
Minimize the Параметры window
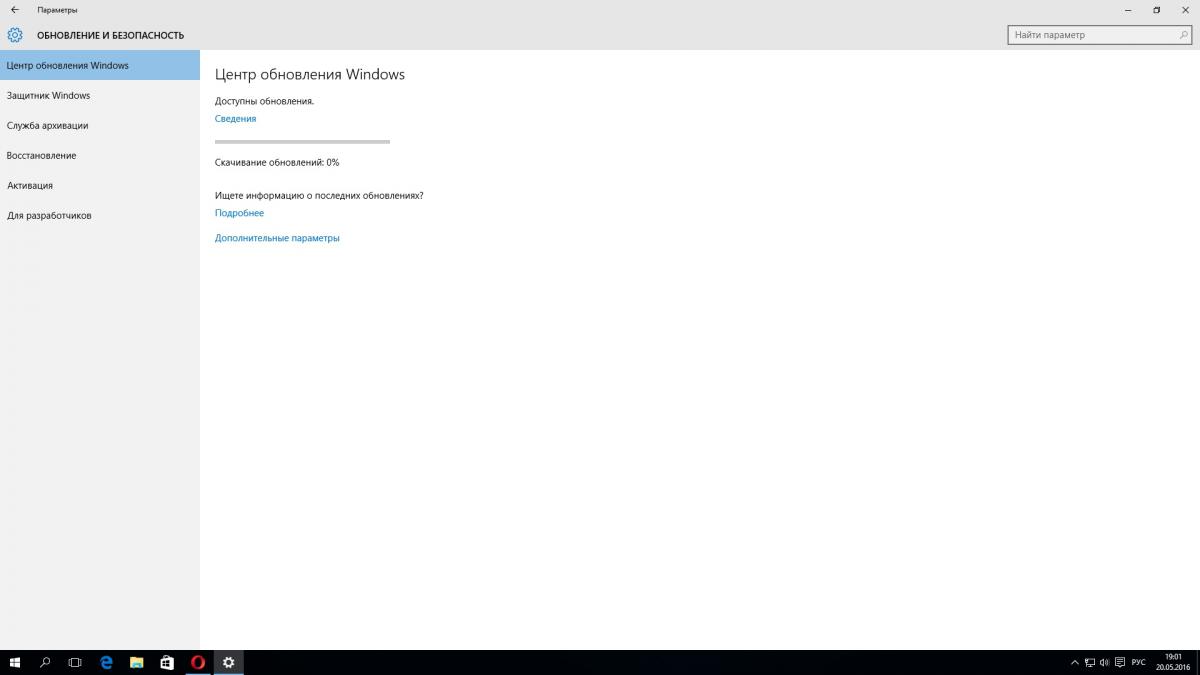(1127, 10)
